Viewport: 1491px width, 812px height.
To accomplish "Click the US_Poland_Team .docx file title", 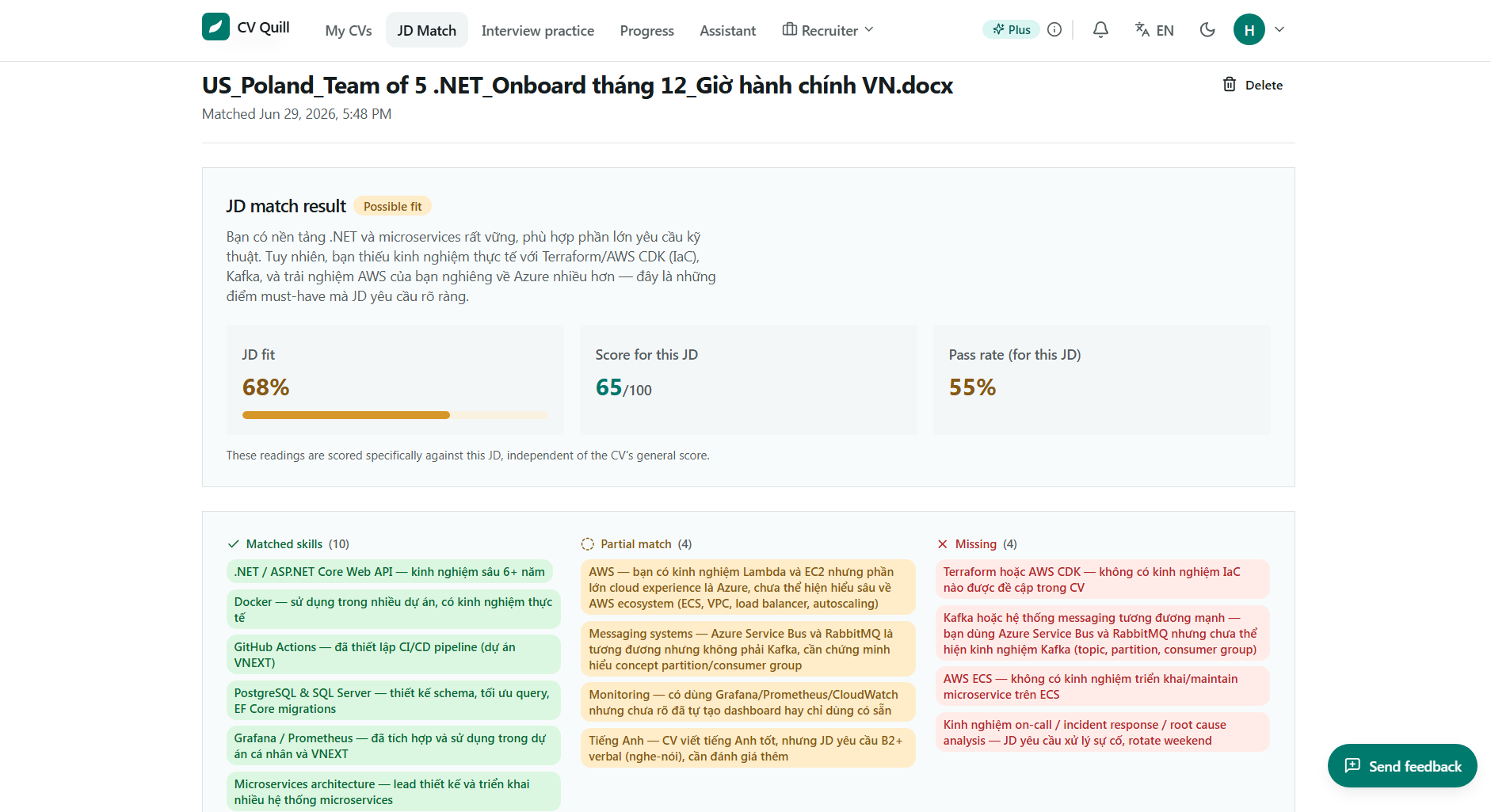I will 578,85.
